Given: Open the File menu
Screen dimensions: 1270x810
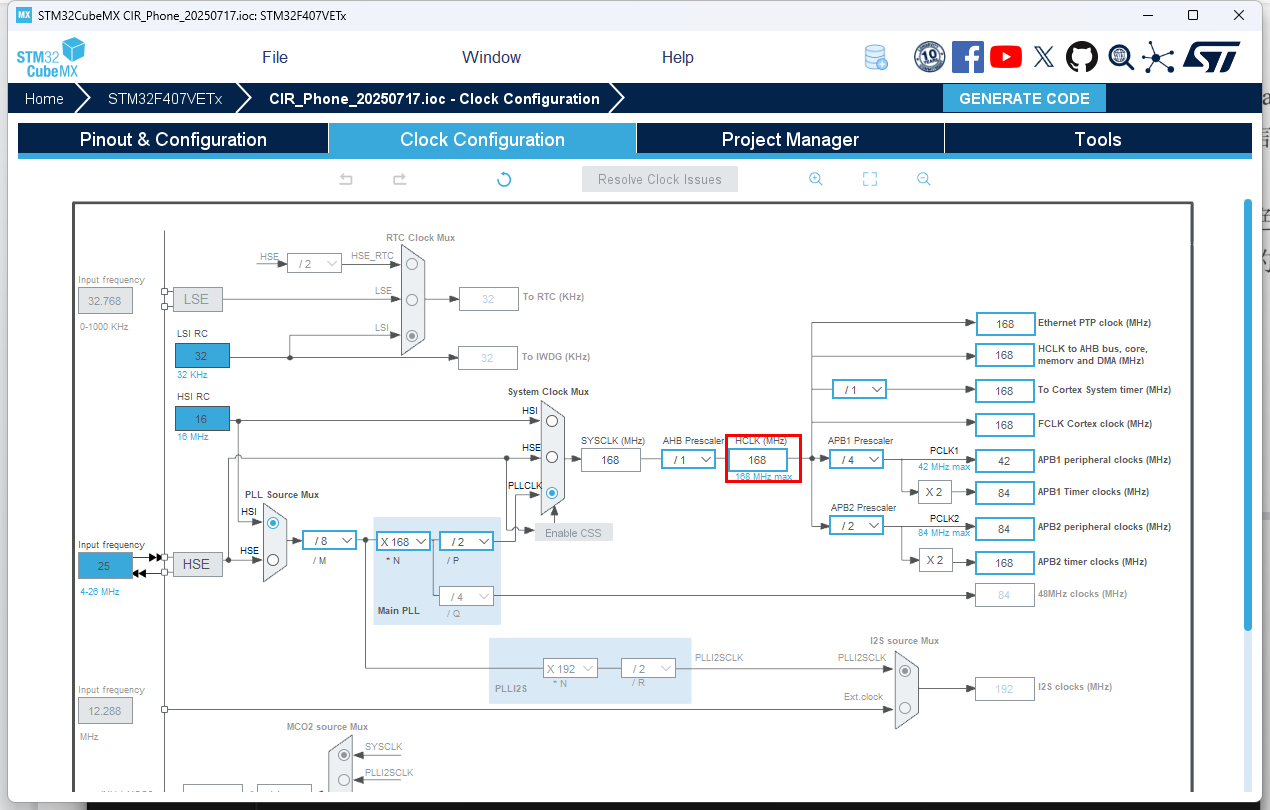Looking at the screenshot, I should (275, 57).
